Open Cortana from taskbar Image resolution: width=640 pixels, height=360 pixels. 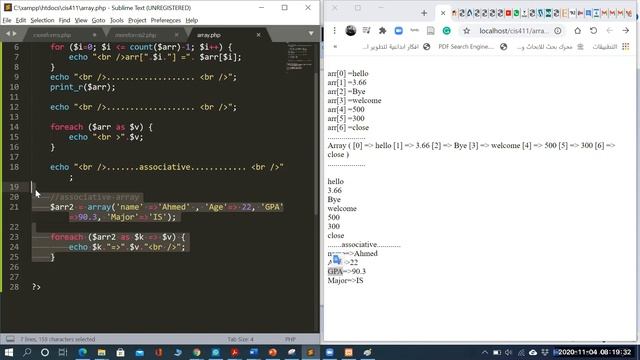45,352
